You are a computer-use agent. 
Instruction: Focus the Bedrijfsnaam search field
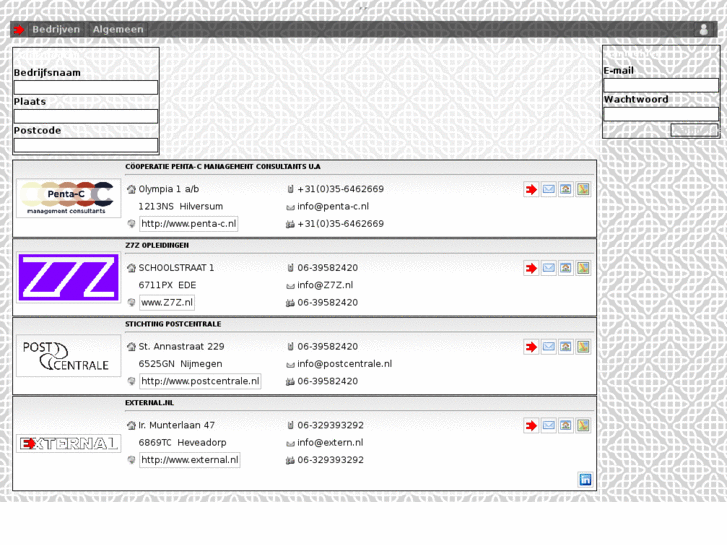click(x=86, y=87)
